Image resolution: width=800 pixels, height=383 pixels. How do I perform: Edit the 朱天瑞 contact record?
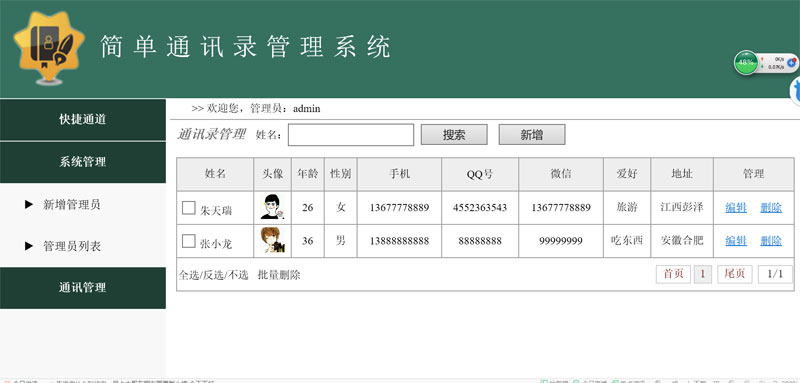(x=736, y=208)
